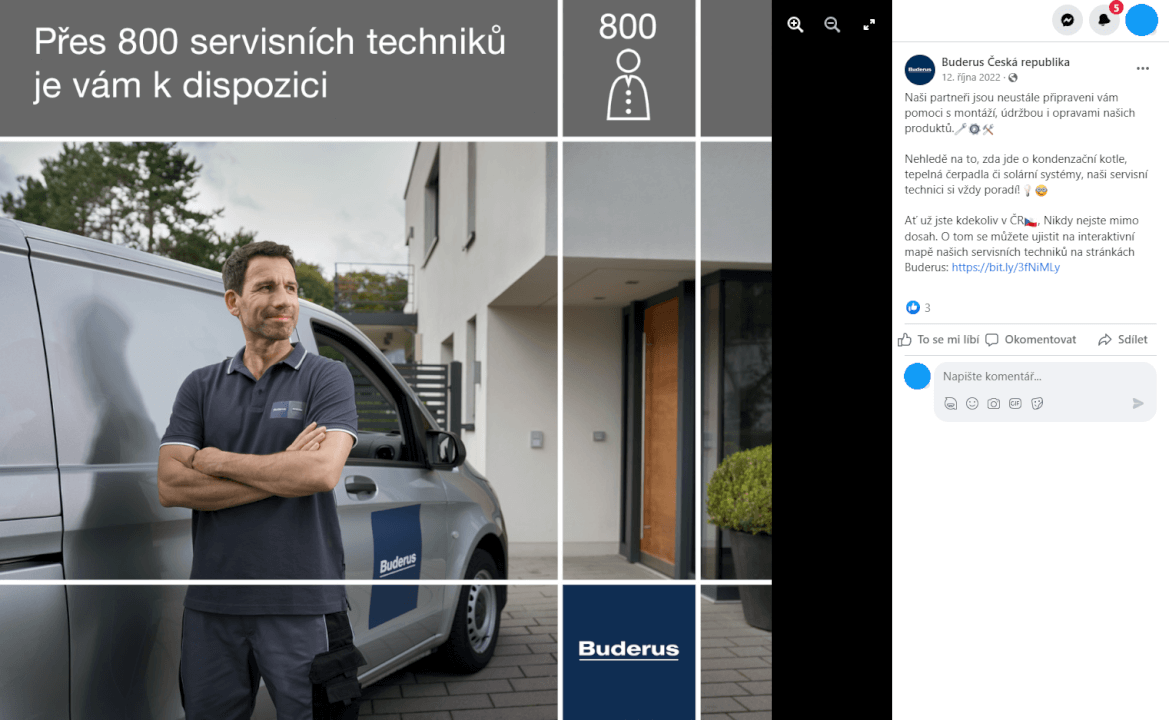Zoom out of the photo
Viewport: 1169px width, 720px height.
click(832, 25)
